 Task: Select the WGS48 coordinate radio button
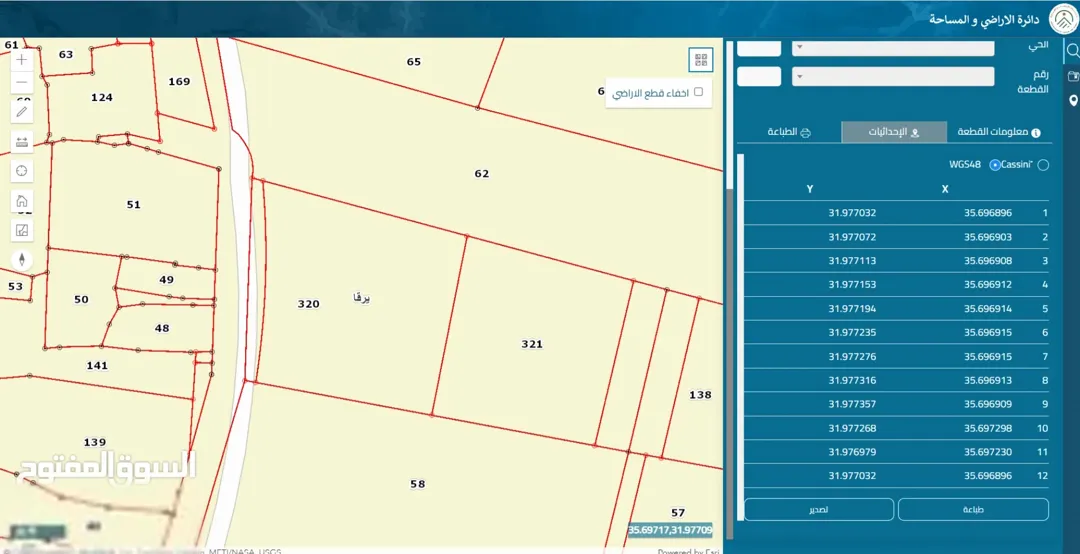click(995, 165)
